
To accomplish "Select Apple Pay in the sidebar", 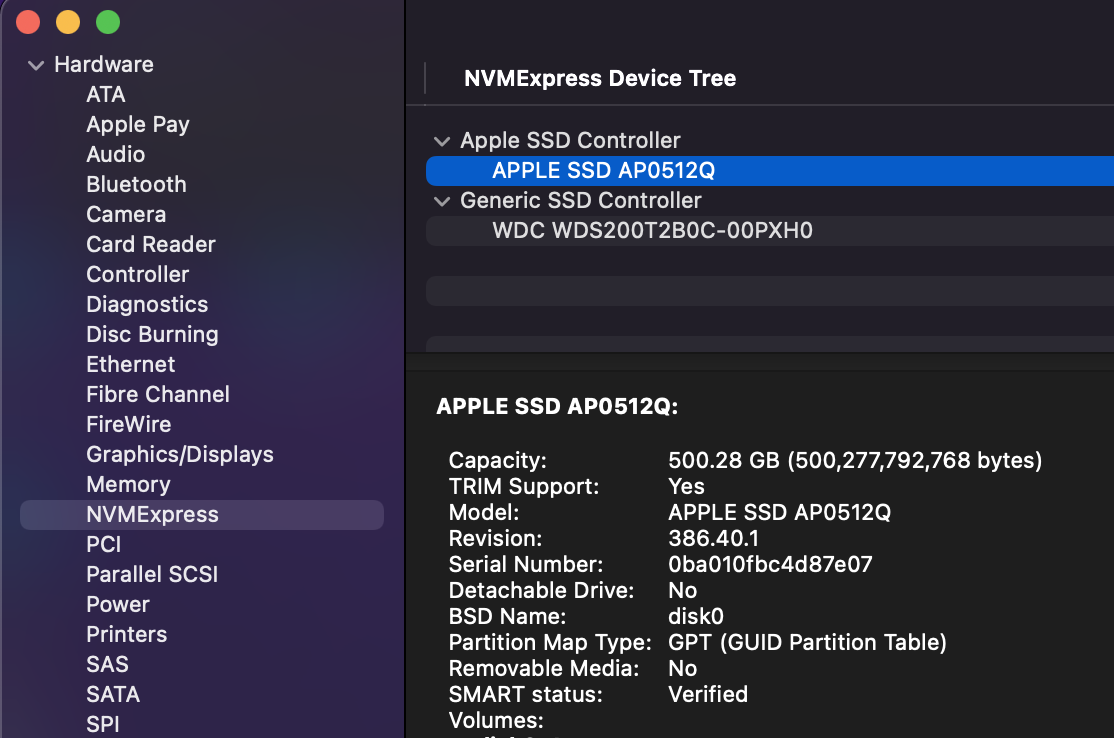I will [x=138, y=124].
